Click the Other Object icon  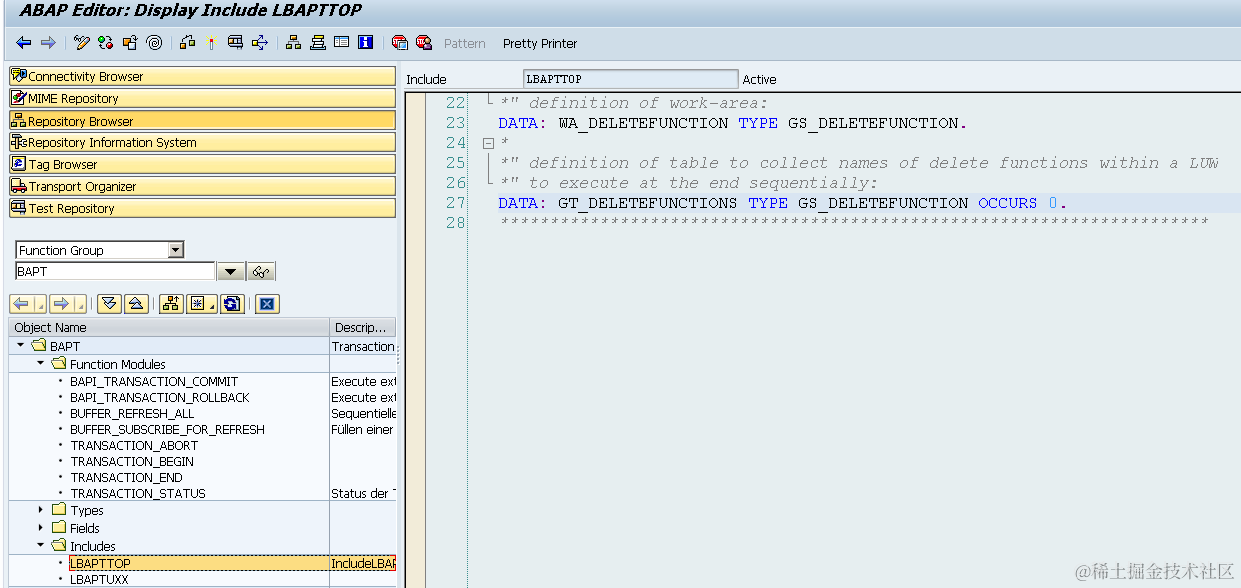(130, 43)
